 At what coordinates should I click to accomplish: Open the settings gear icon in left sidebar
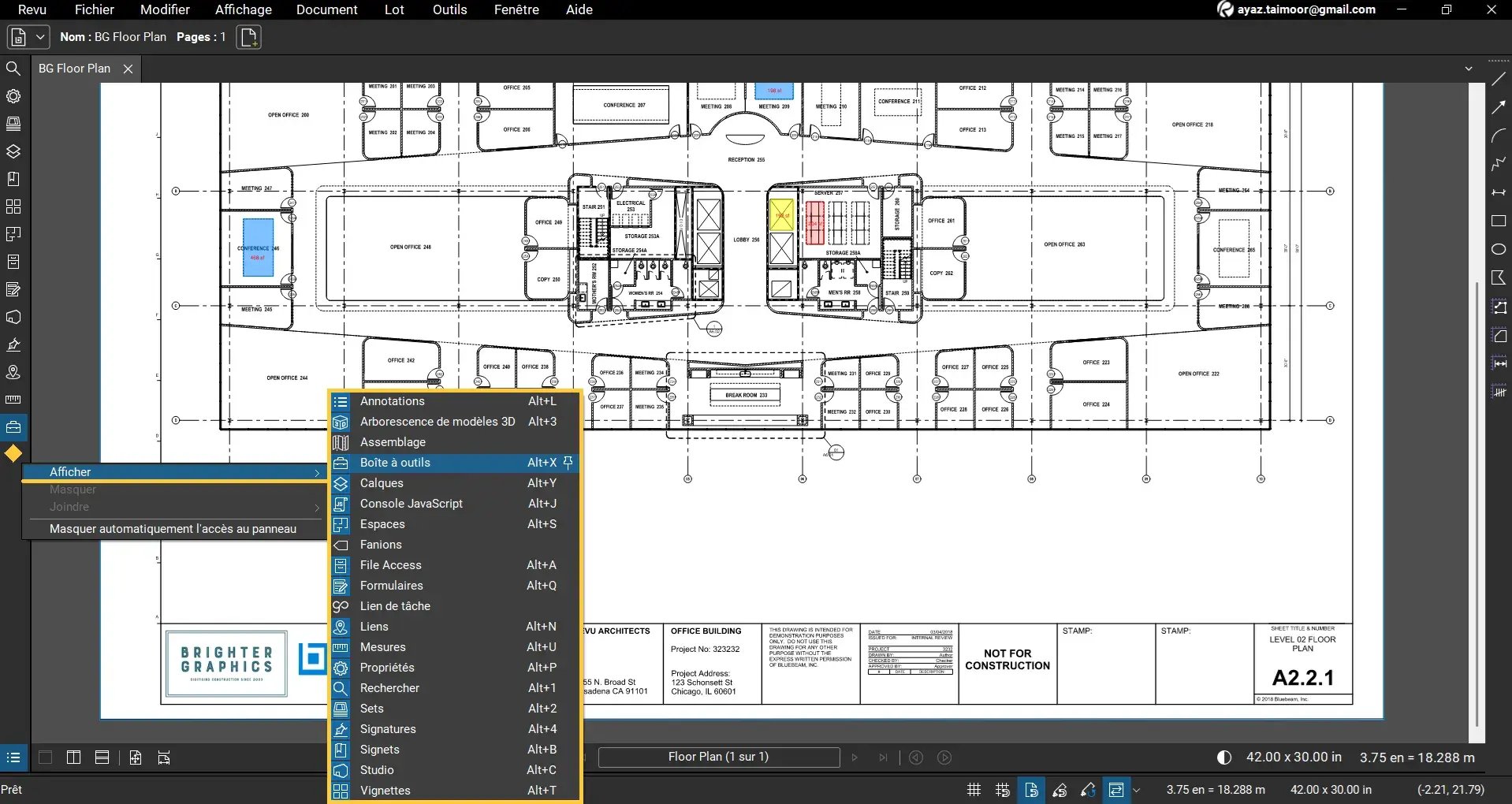click(13, 96)
